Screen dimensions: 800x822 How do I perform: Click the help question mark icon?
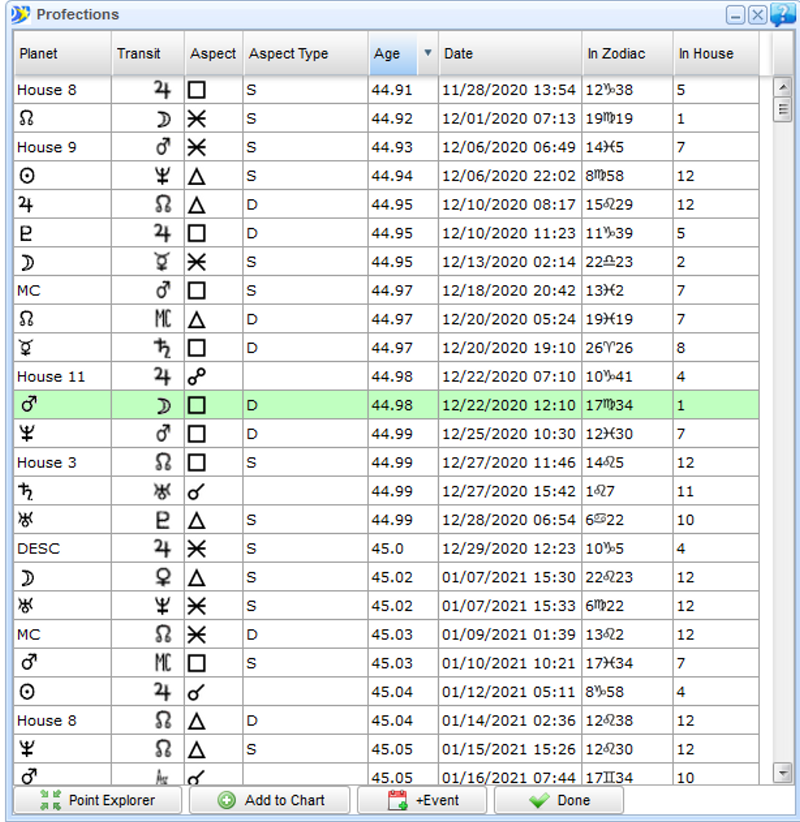coord(783,14)
